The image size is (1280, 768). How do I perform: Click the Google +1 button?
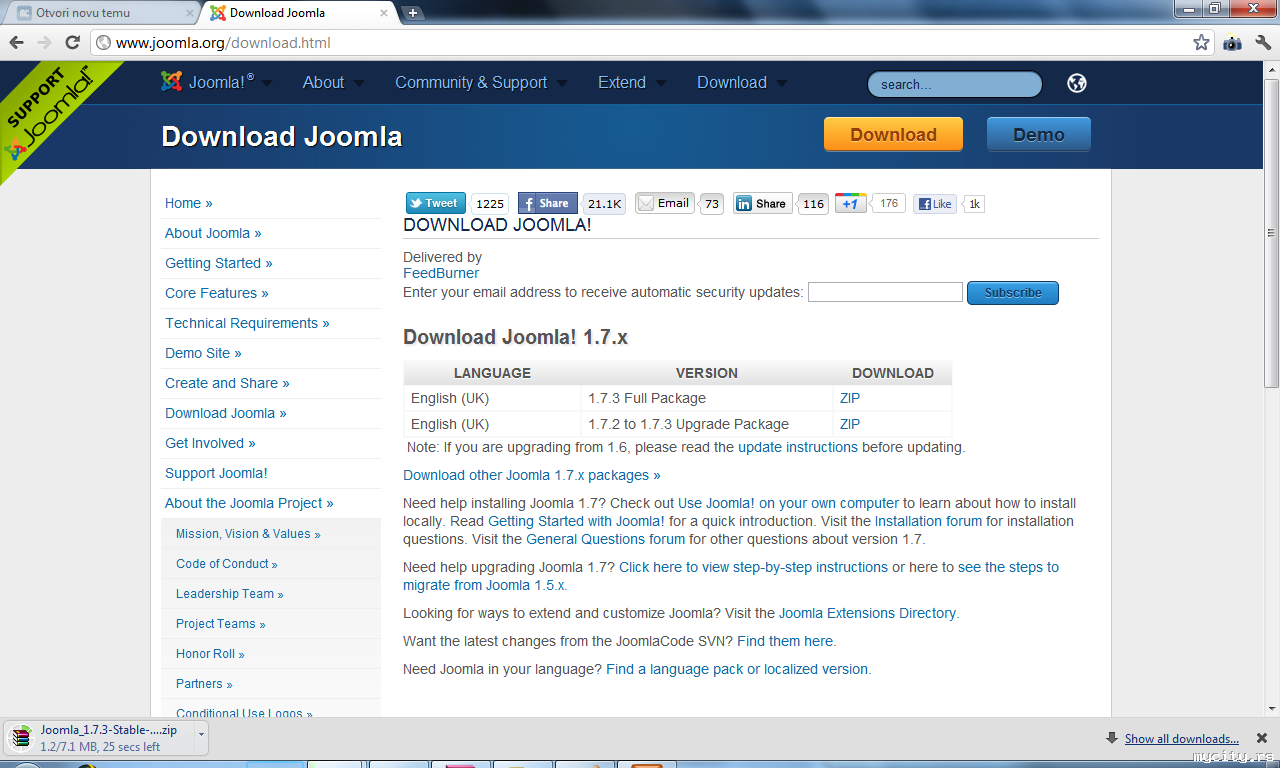(850, 203)
